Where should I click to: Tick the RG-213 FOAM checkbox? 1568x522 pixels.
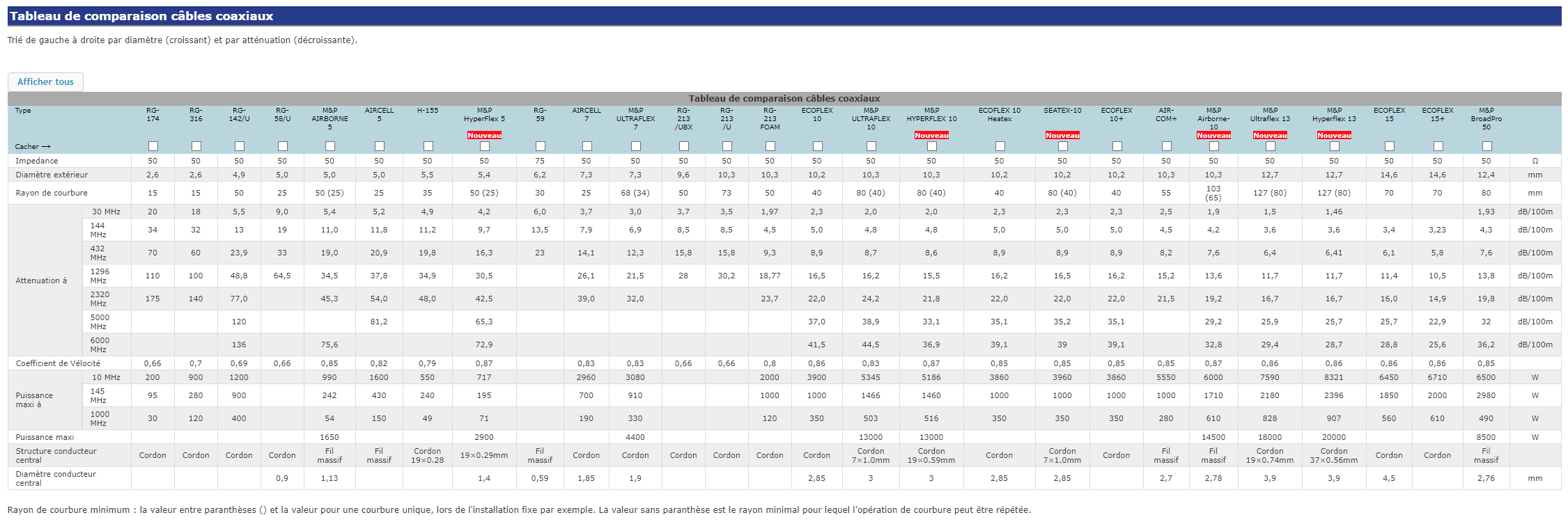[770, 146]
